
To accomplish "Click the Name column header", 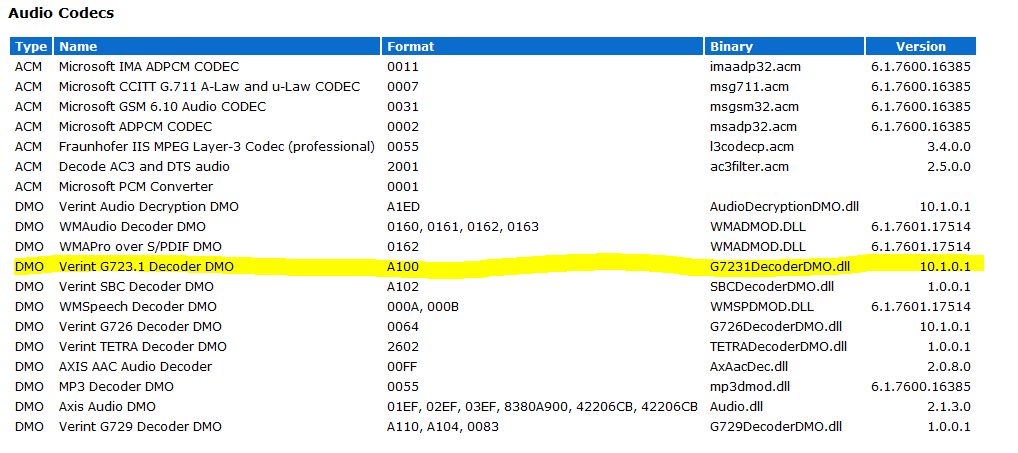I will click(x=217, y=46).
